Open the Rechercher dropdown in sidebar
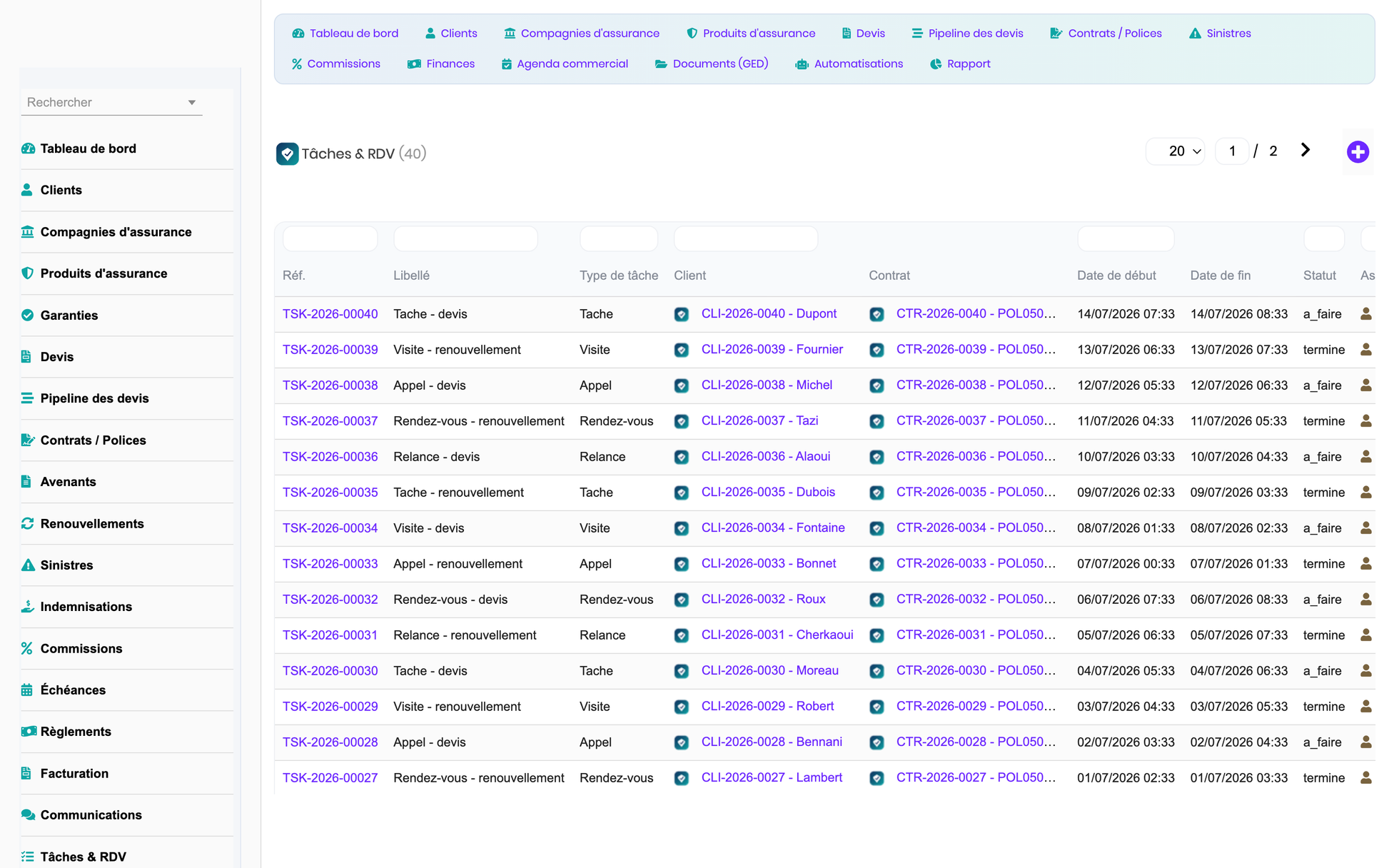 coord(111,102)
